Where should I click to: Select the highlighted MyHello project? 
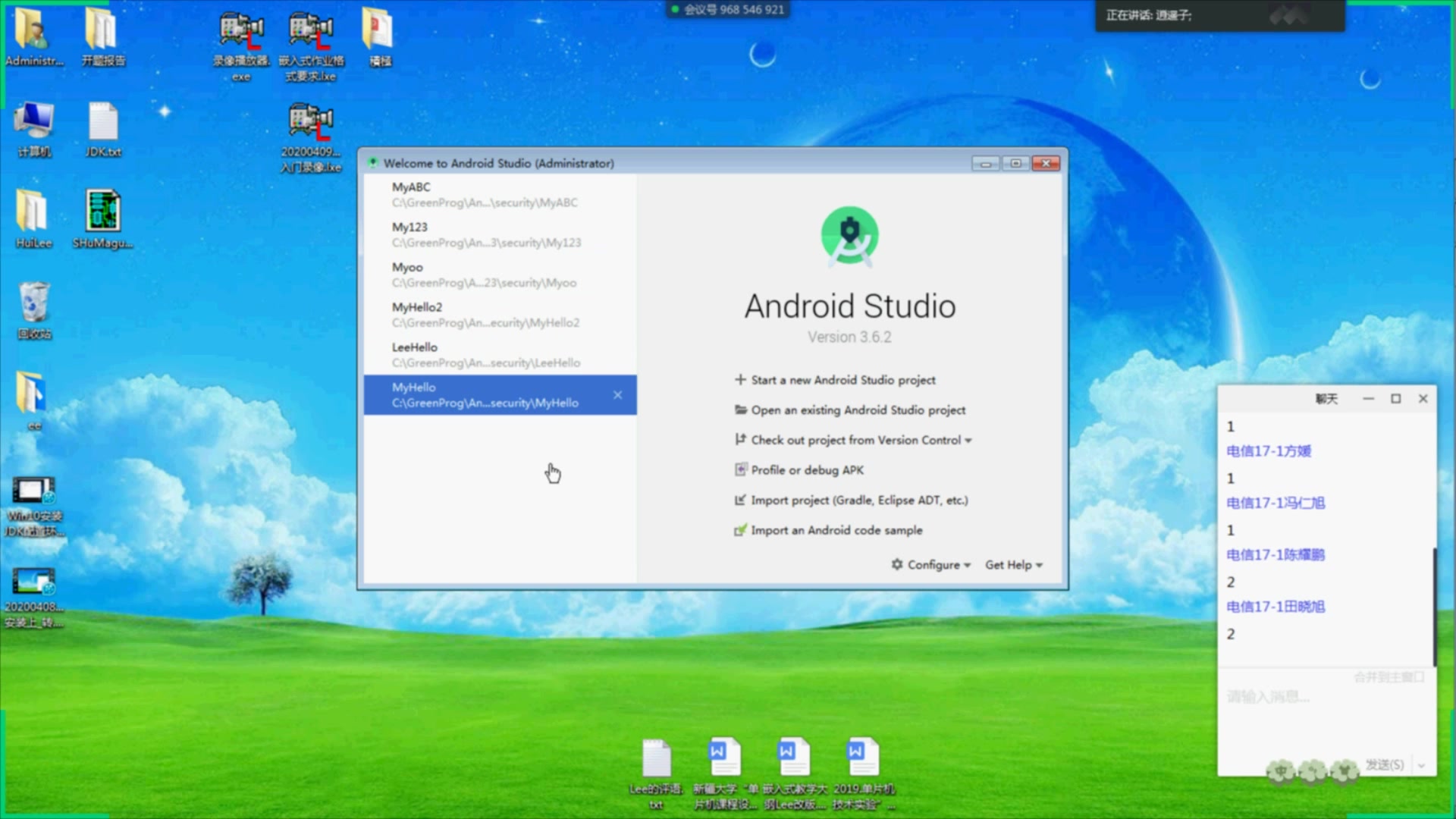point(500,394)
